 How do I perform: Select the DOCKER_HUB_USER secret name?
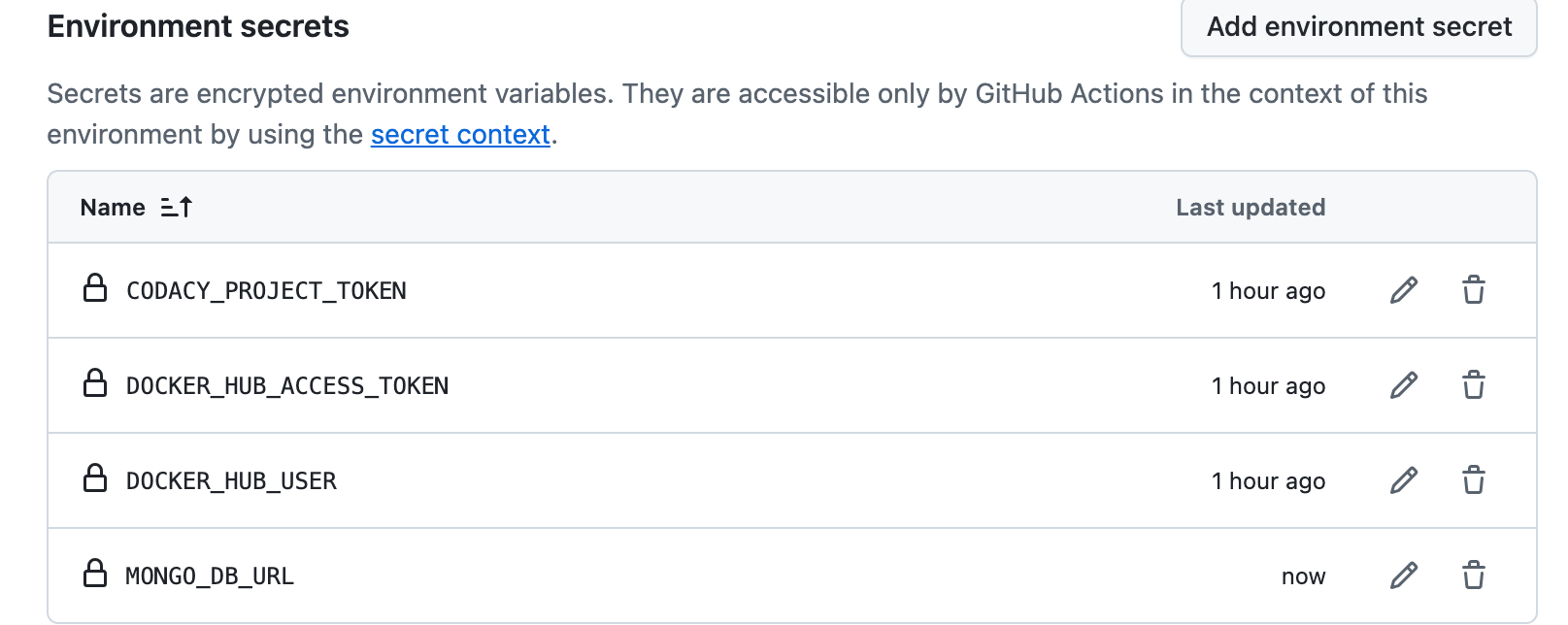click(x=231, y=481)
